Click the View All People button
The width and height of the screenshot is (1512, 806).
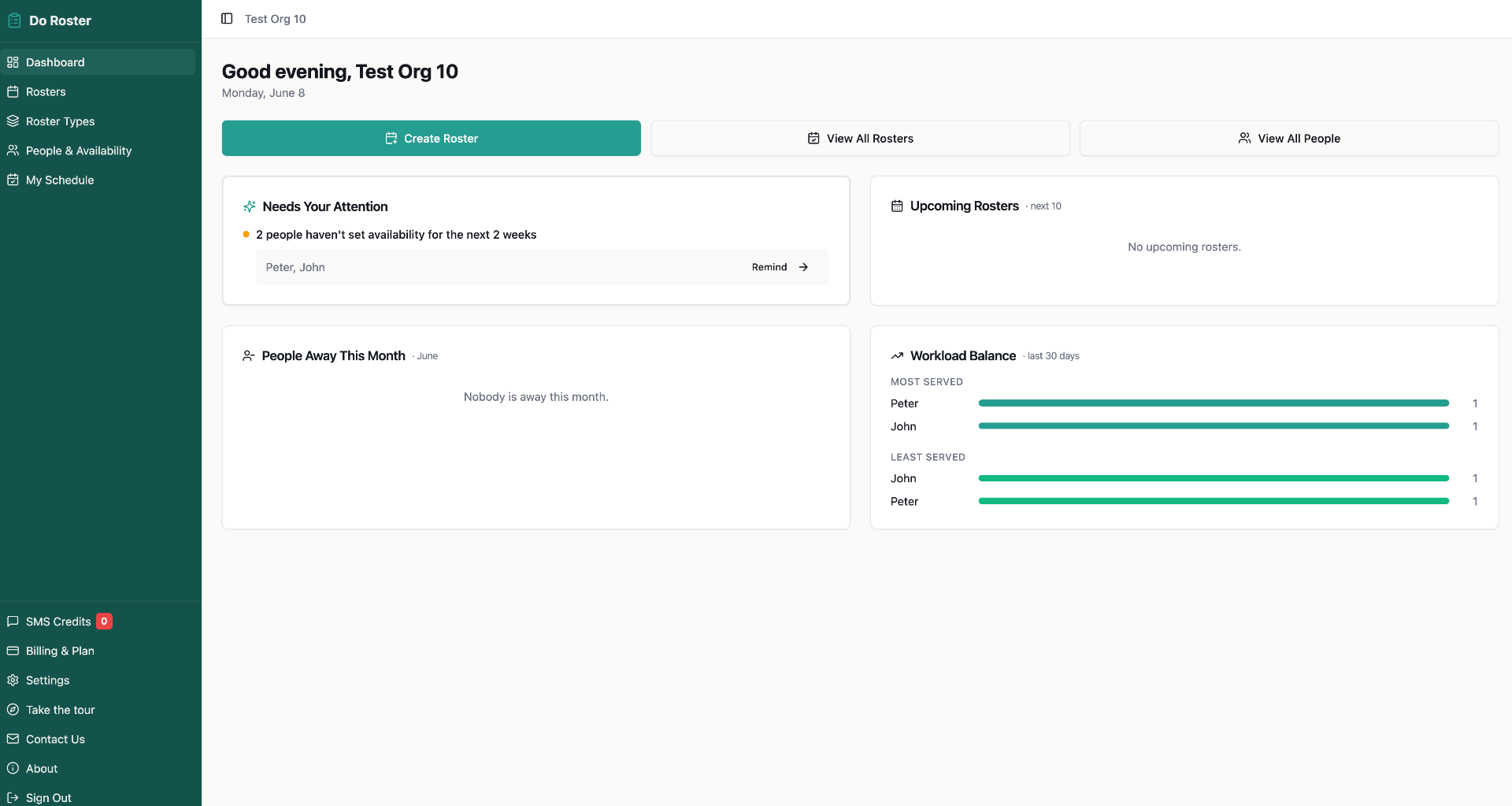(x=1288, y=139)
